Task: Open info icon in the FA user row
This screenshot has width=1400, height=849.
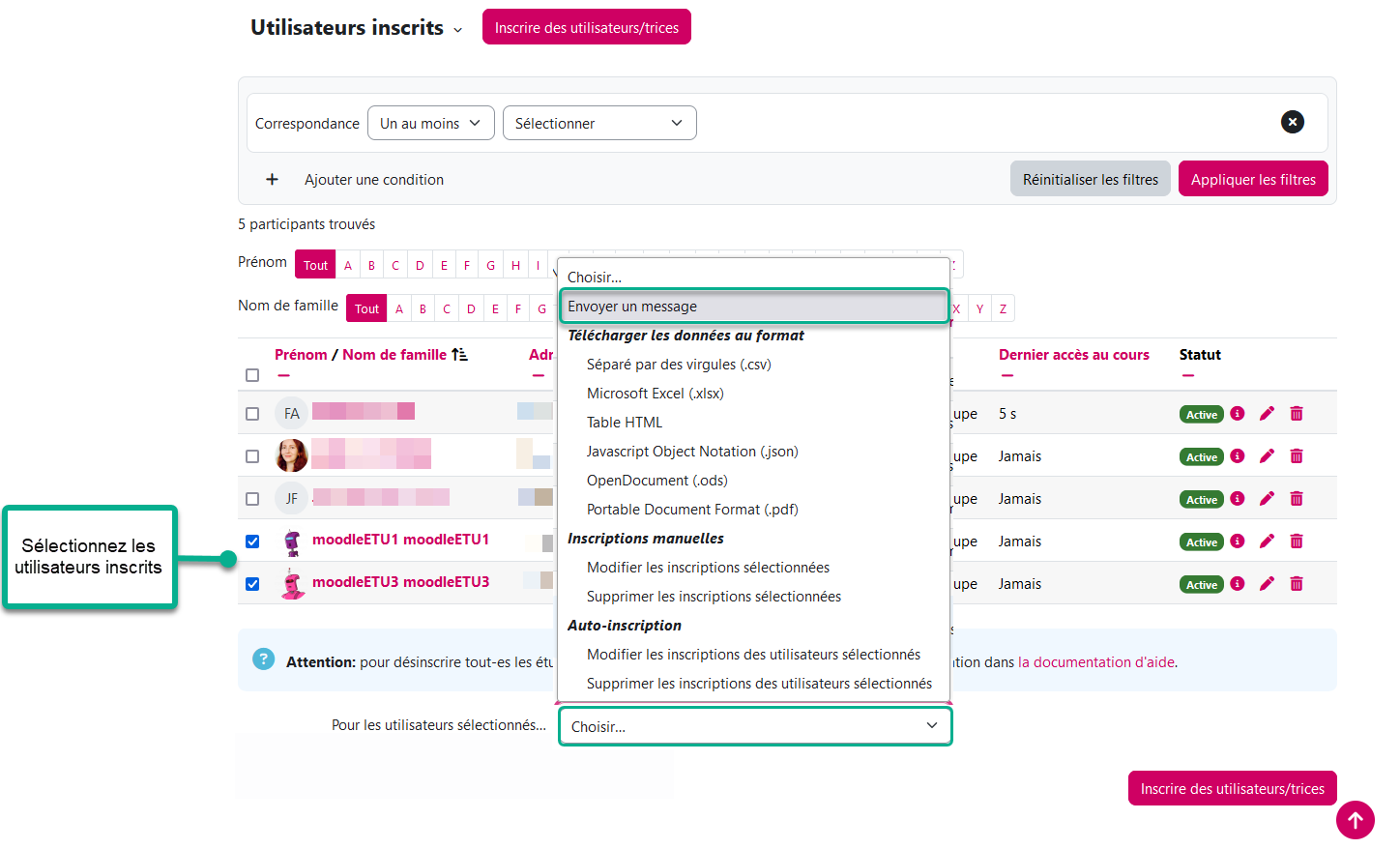Action: (x=1238, y=414)
